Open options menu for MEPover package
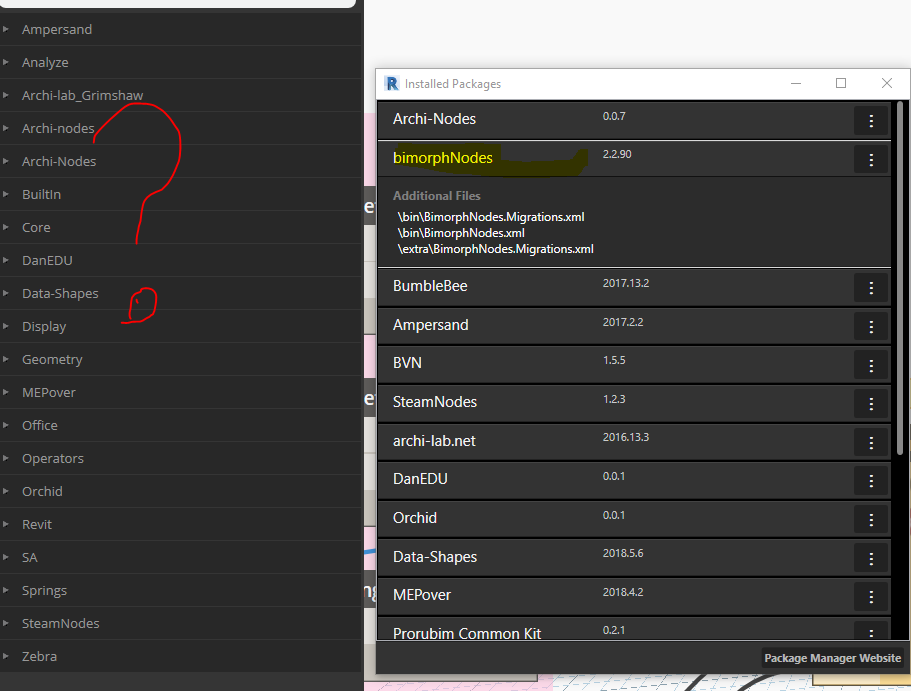Viewport: 911px width, 691px height. [870, 597]
